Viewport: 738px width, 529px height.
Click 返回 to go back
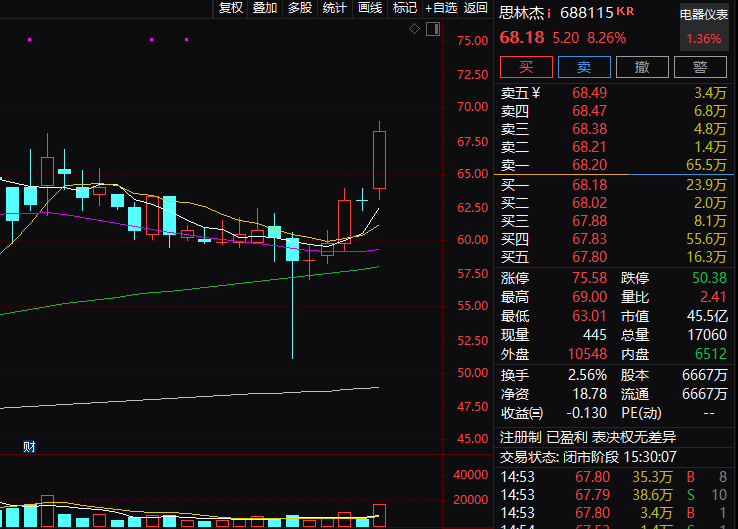pyautogui.click(x=476, y=8)
